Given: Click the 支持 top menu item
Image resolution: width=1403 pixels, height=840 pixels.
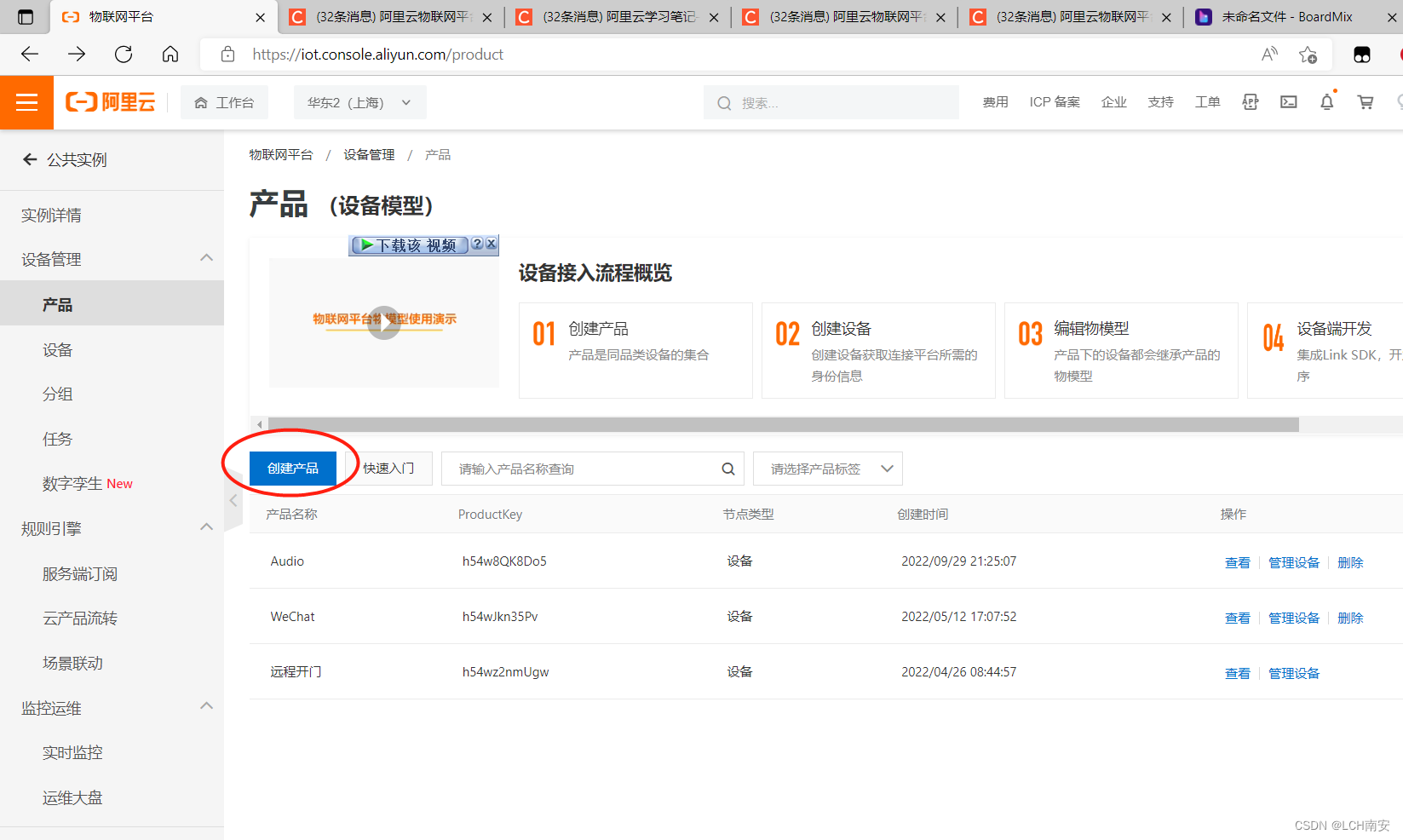Looking at the screenshot, I should click(1160, 102).
